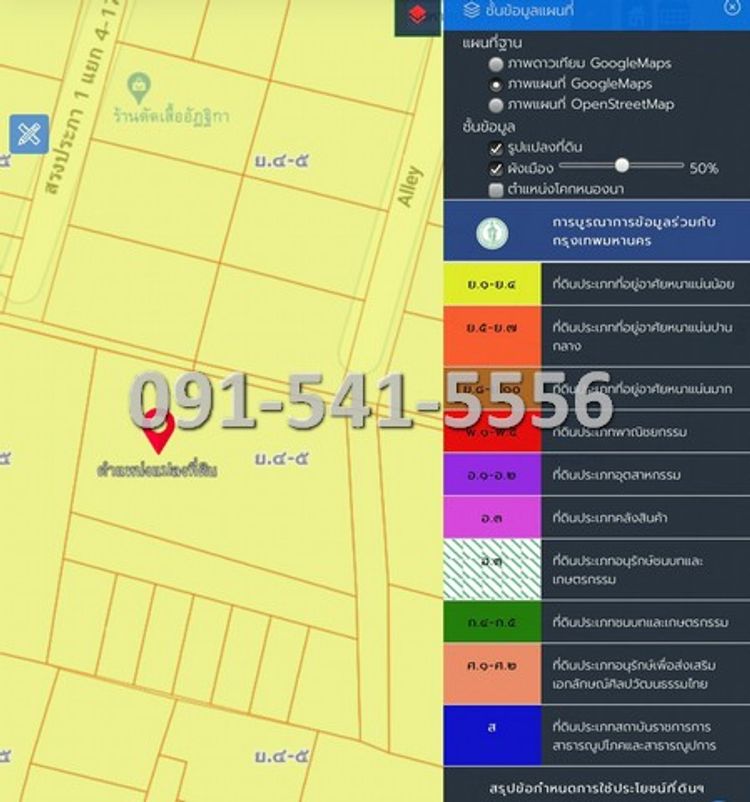The height and width of the screenshot is (802, 750).
Task: Click the ผังเมือง opacity slider handle
Action: click(x=622, y=165)
